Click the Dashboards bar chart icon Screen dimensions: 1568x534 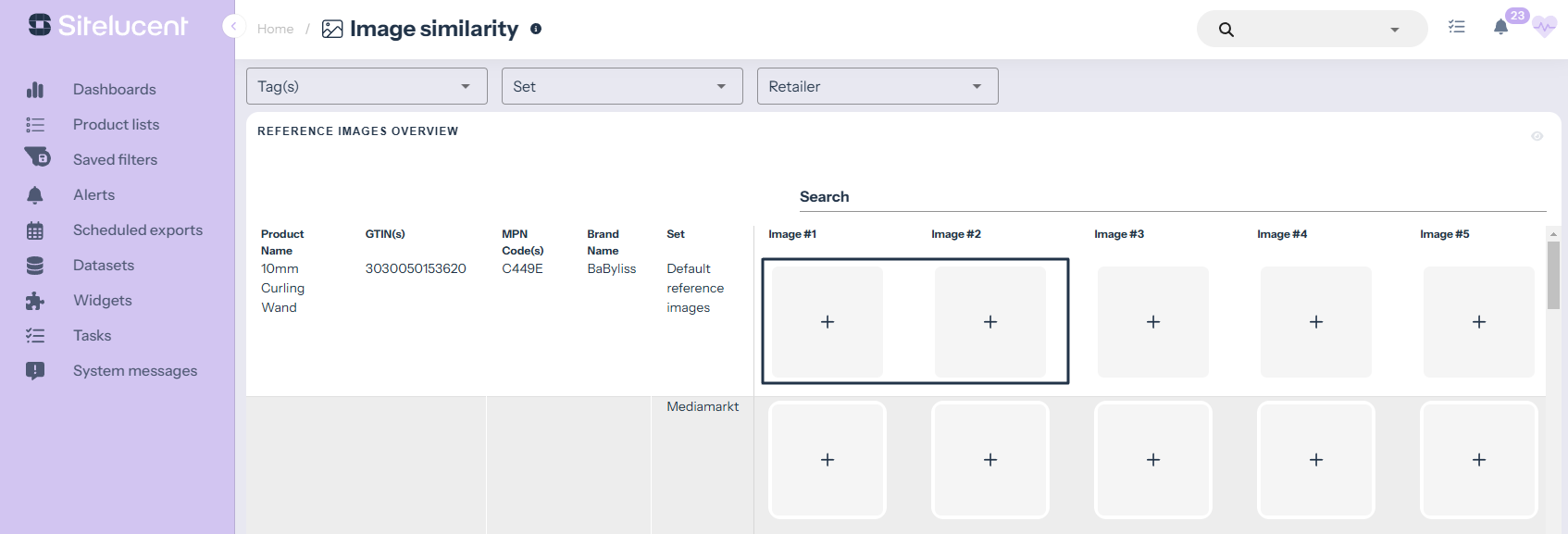pyautogui.click(x=35, y=90)
